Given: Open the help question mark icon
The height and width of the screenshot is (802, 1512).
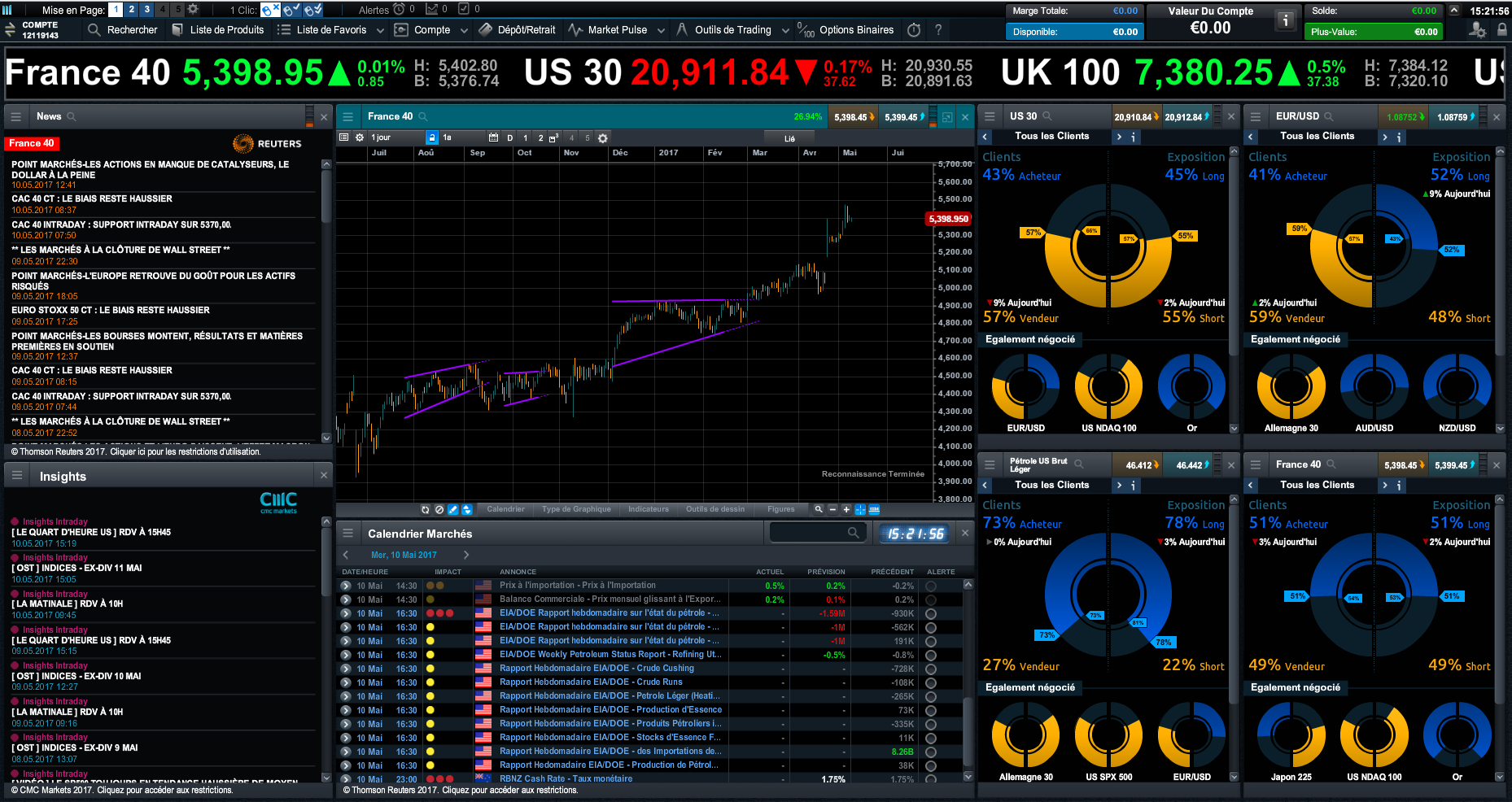Looking at the screenshot, I should [x=938, y=30].
